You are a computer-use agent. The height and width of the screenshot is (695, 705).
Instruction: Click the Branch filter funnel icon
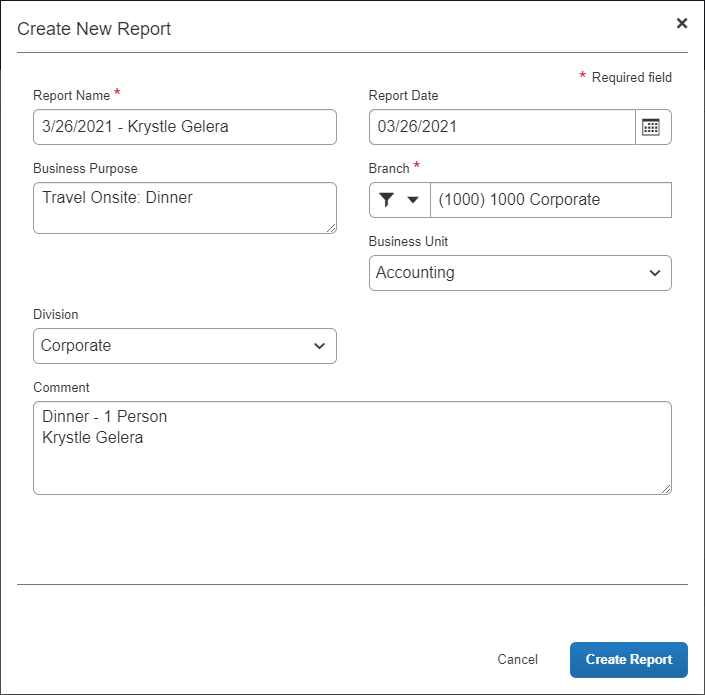[386, 200]
